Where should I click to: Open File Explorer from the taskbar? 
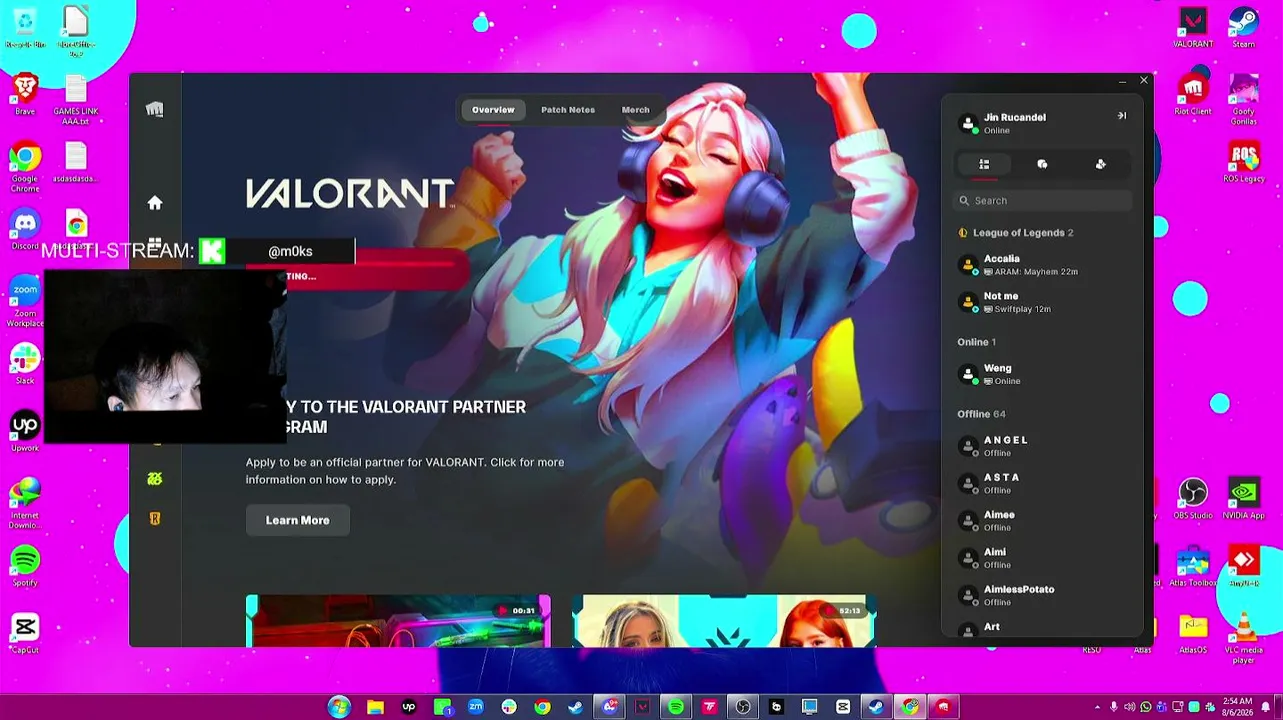pos(375,707)
